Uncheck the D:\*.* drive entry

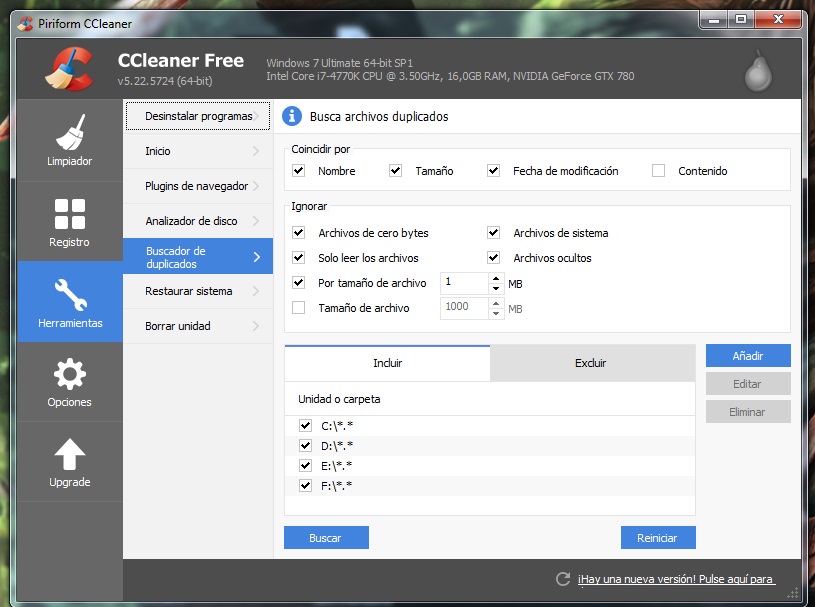[x=305, y=445]
